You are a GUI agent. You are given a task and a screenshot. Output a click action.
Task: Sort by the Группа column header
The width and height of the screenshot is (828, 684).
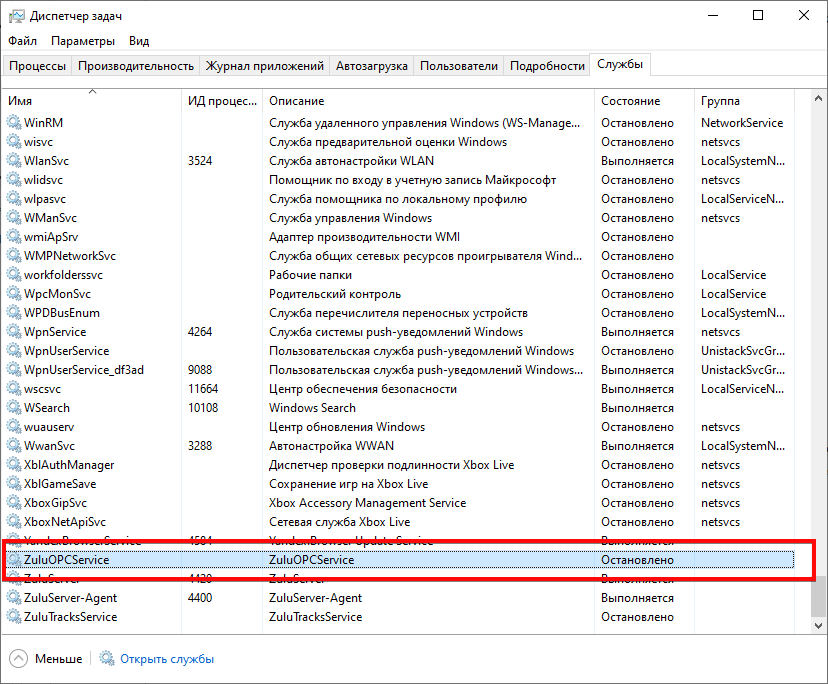pyautogui.click(x=720, y=101)
